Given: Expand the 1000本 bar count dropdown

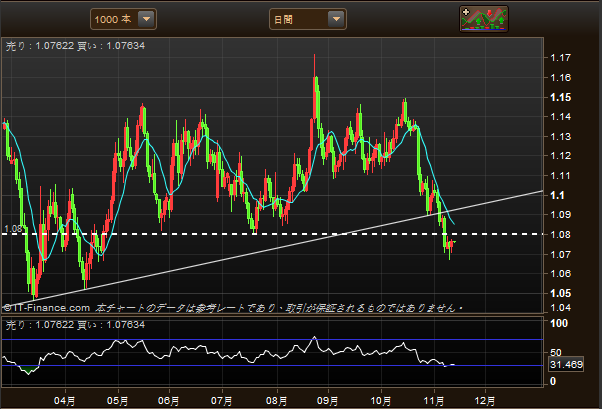Looking at the screenshot, I should (x=123, y=19).
